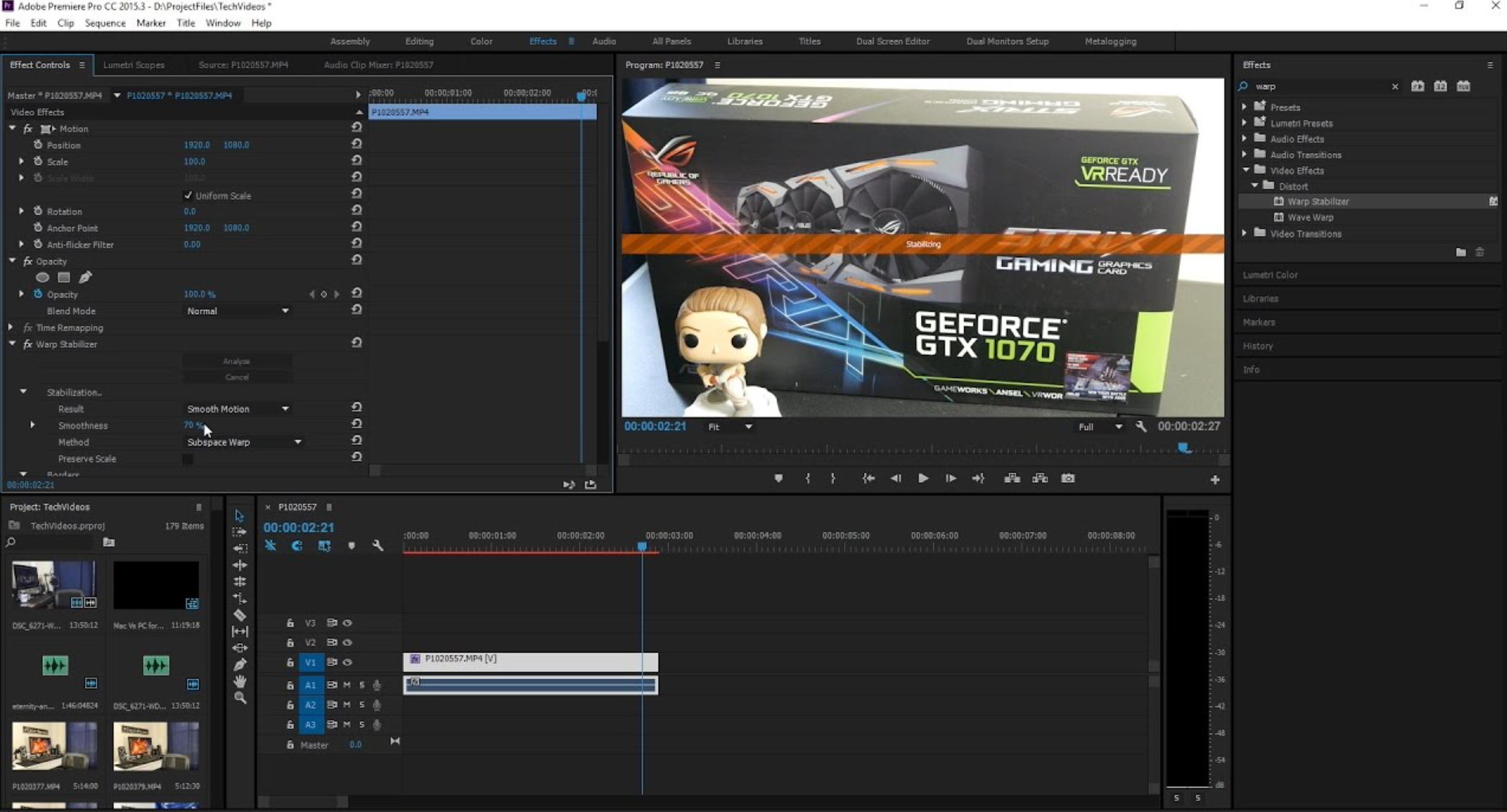Clear the warp search in the Effects panel

[x=1395, y=86]
